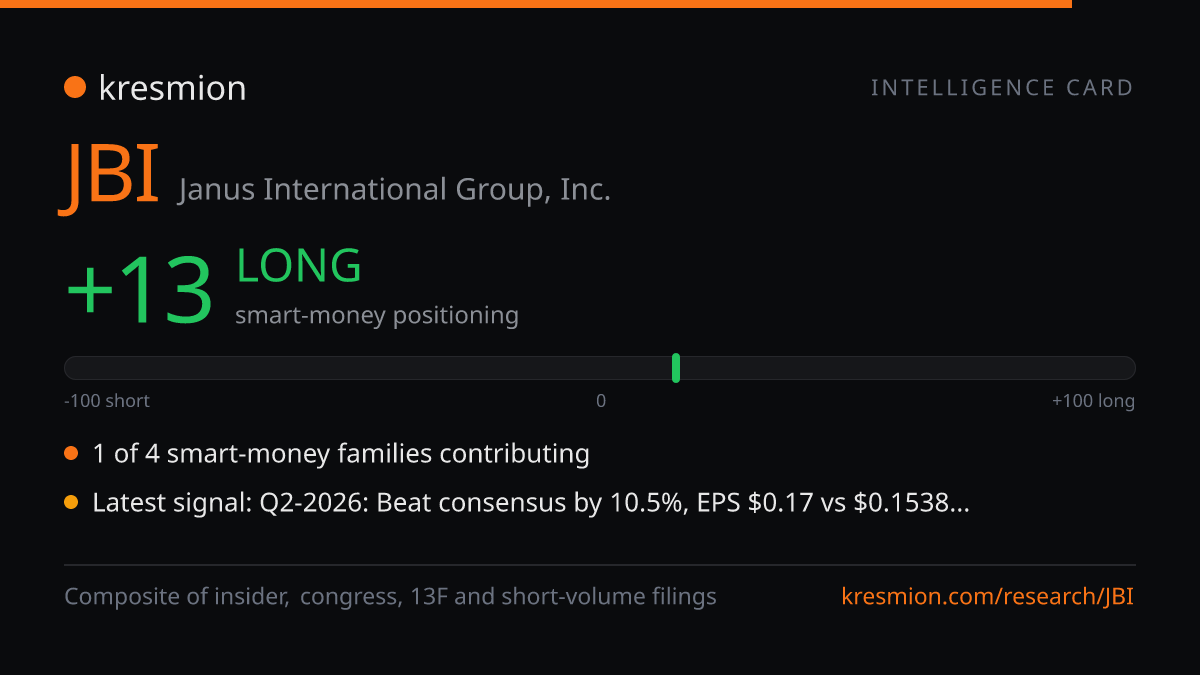
Task: Select the Janus International Group, Inc. name
Action: click(394, 189)
